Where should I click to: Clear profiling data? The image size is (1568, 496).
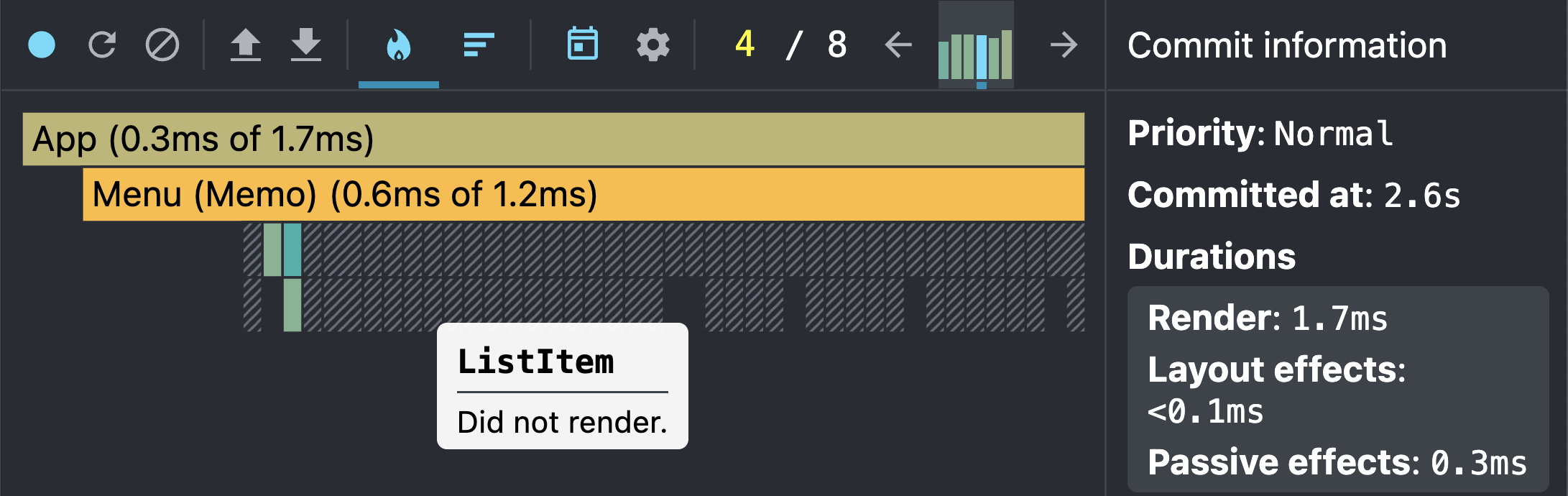[162, 45]
